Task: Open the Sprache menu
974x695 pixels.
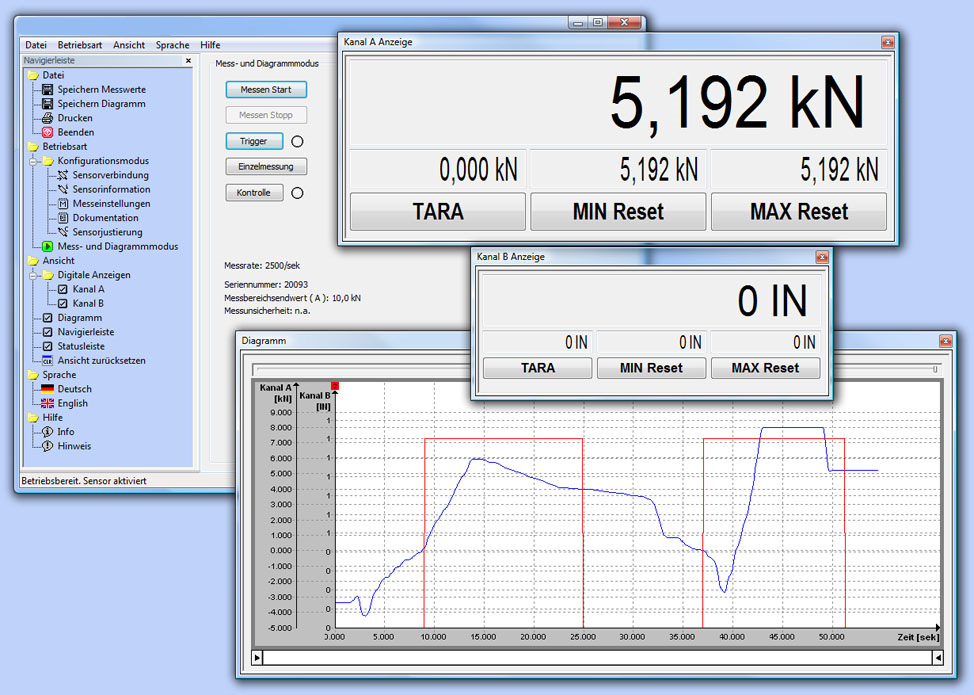Action: pyautogui.click(x=172, y=45)
